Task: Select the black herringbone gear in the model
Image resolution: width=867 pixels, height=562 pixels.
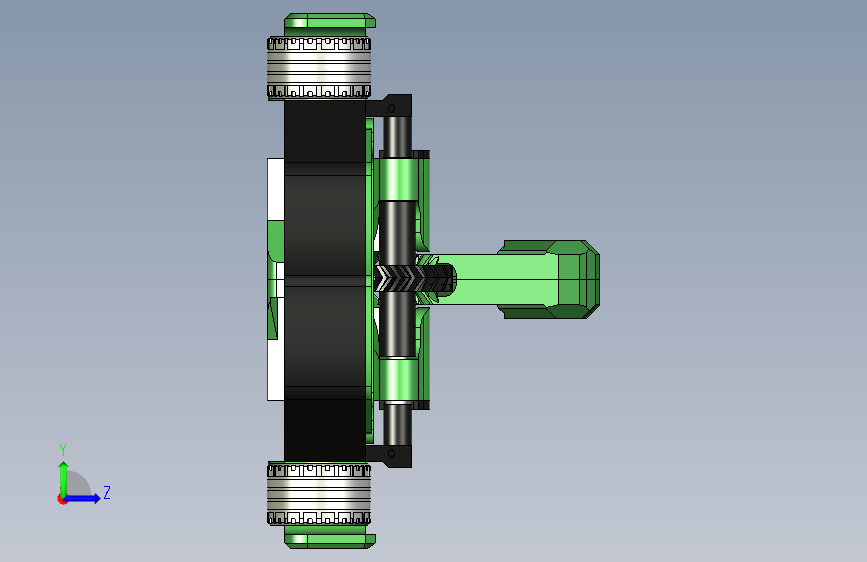Action: click(414, 279)
